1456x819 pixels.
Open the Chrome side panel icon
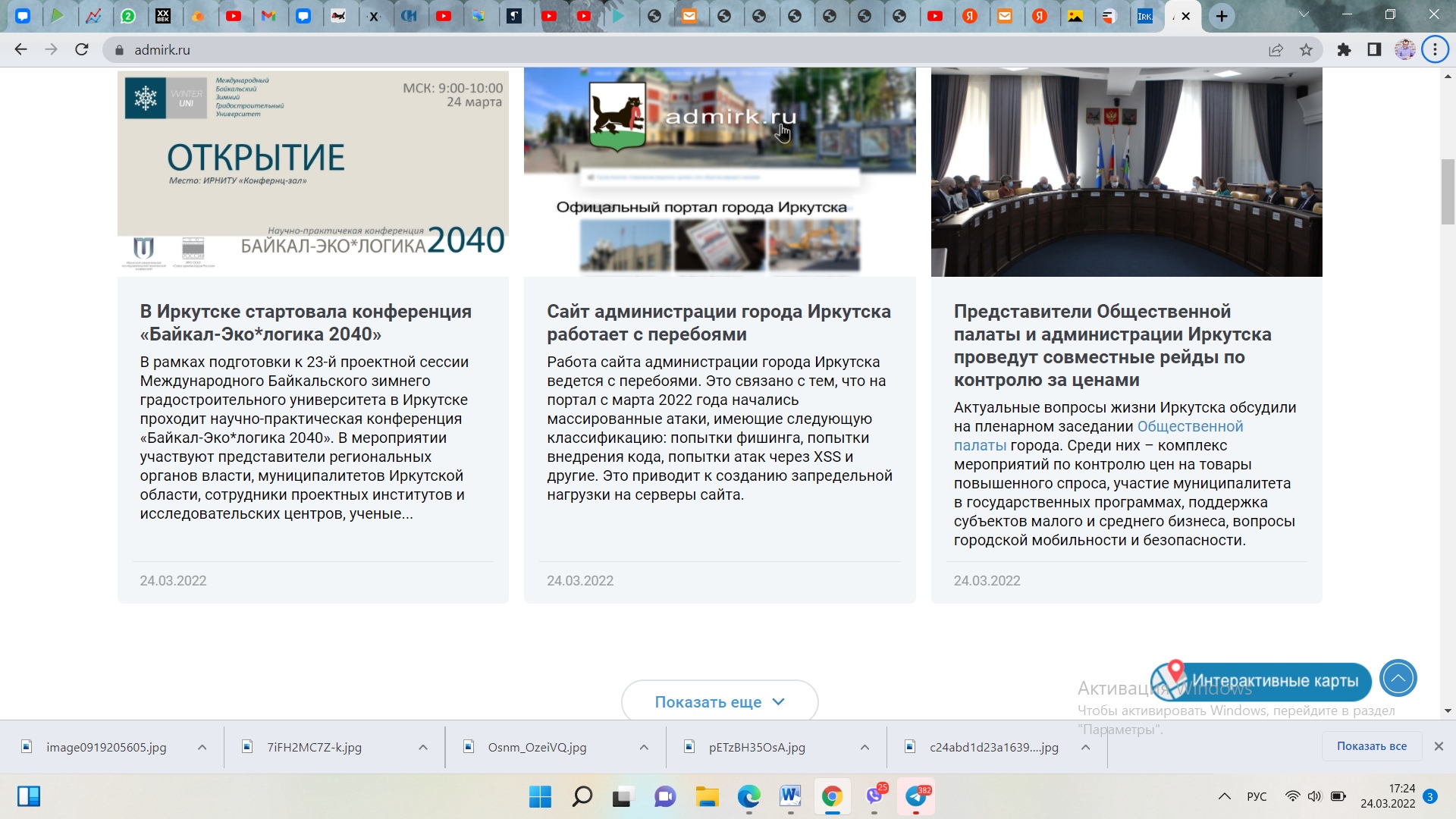[x=1374, y=50]
